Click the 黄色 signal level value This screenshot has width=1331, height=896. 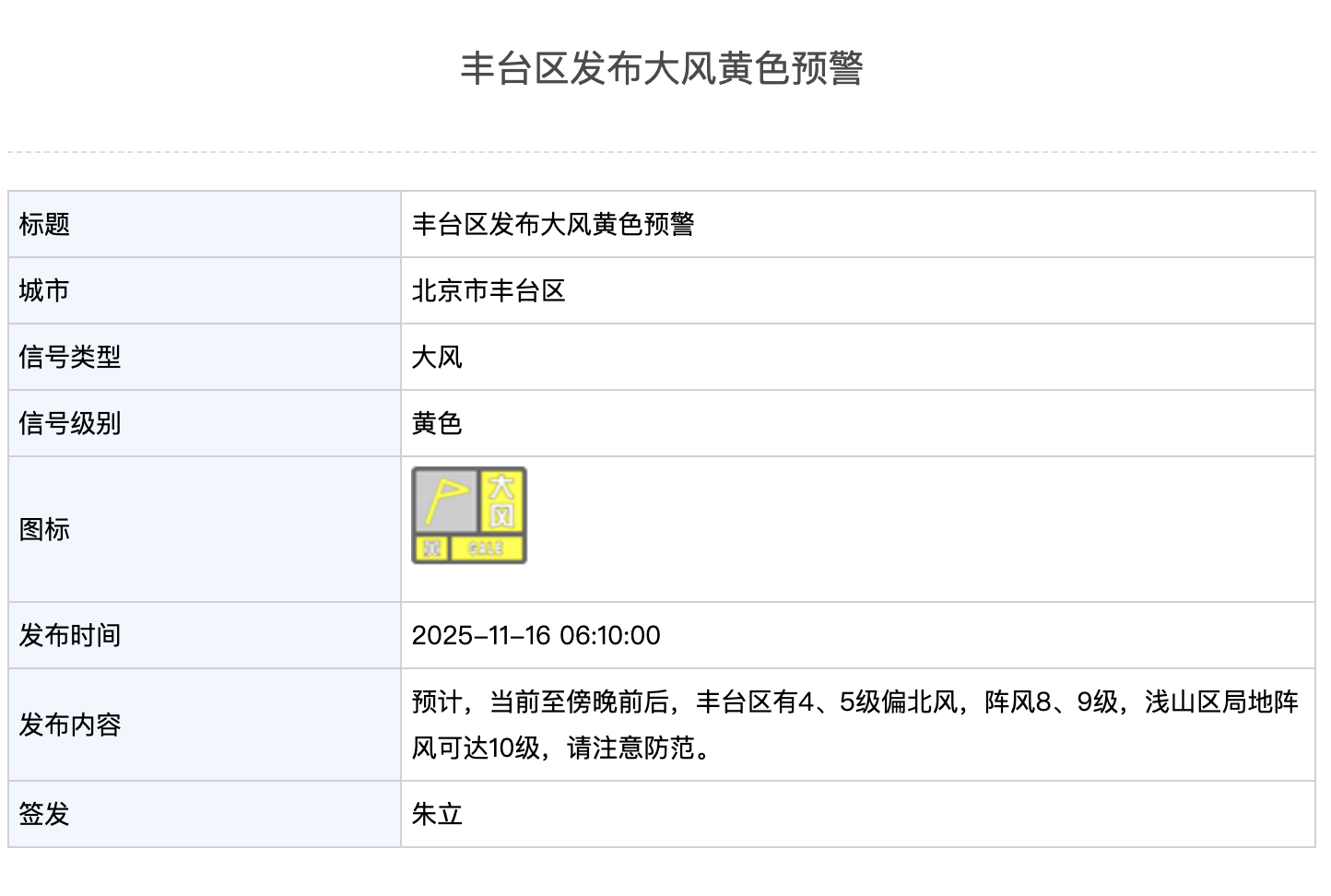pos(437,423)
